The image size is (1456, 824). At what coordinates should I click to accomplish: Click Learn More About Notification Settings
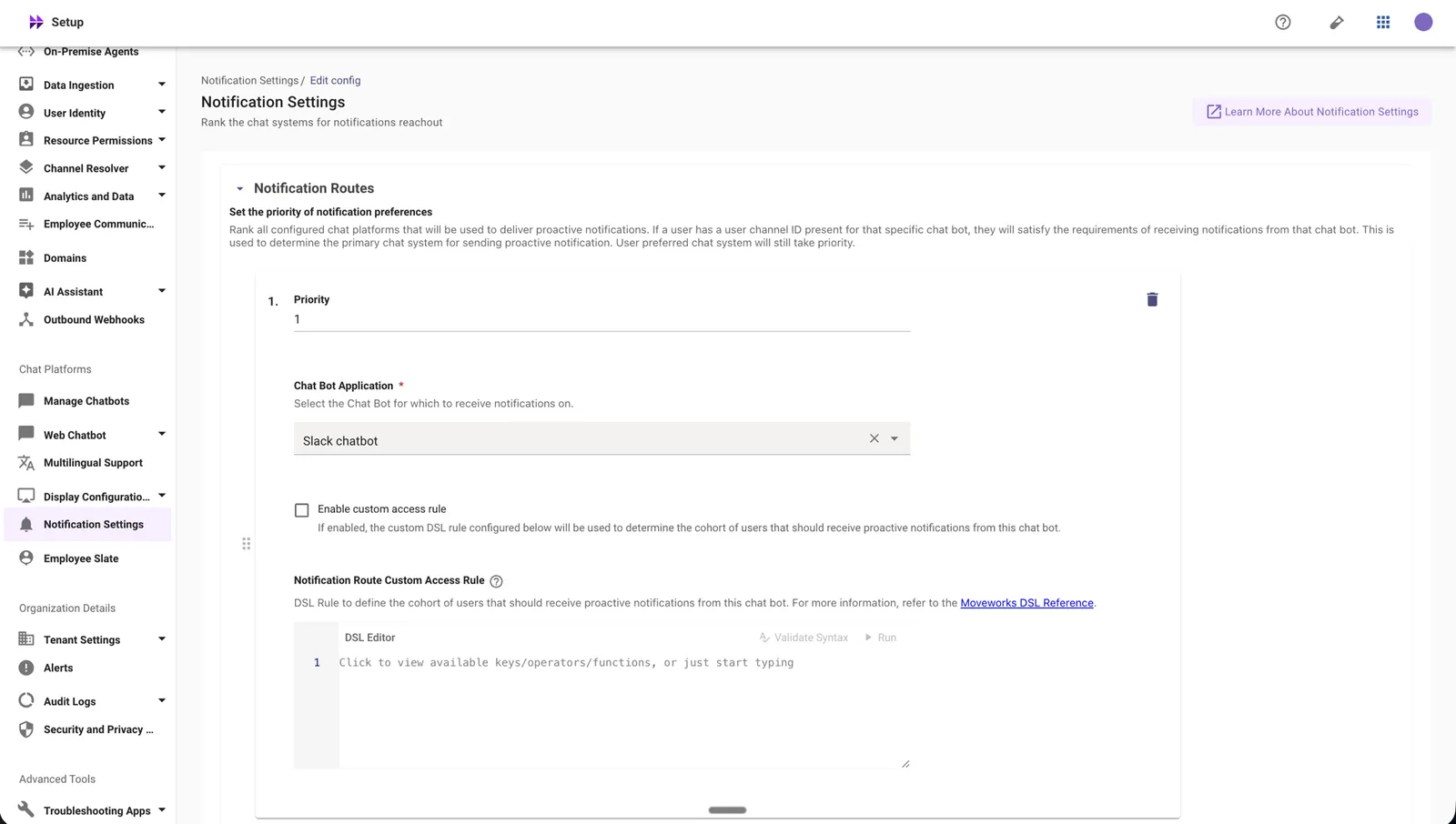[1312, 112]
